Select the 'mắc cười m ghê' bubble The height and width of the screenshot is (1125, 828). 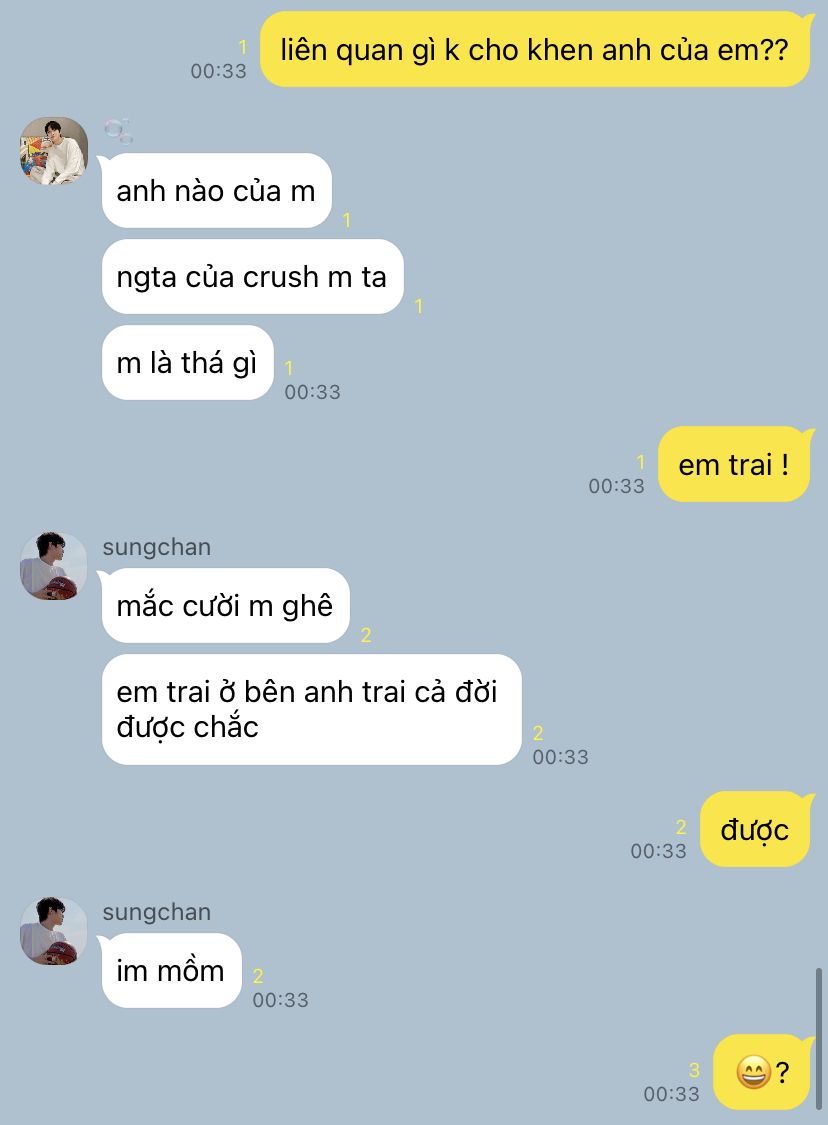(225, 606)
